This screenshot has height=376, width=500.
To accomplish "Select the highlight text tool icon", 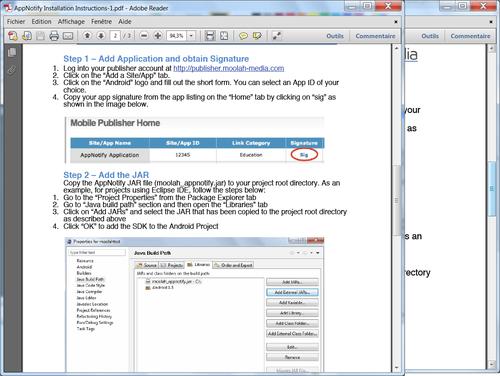I will tap(257, 36).
